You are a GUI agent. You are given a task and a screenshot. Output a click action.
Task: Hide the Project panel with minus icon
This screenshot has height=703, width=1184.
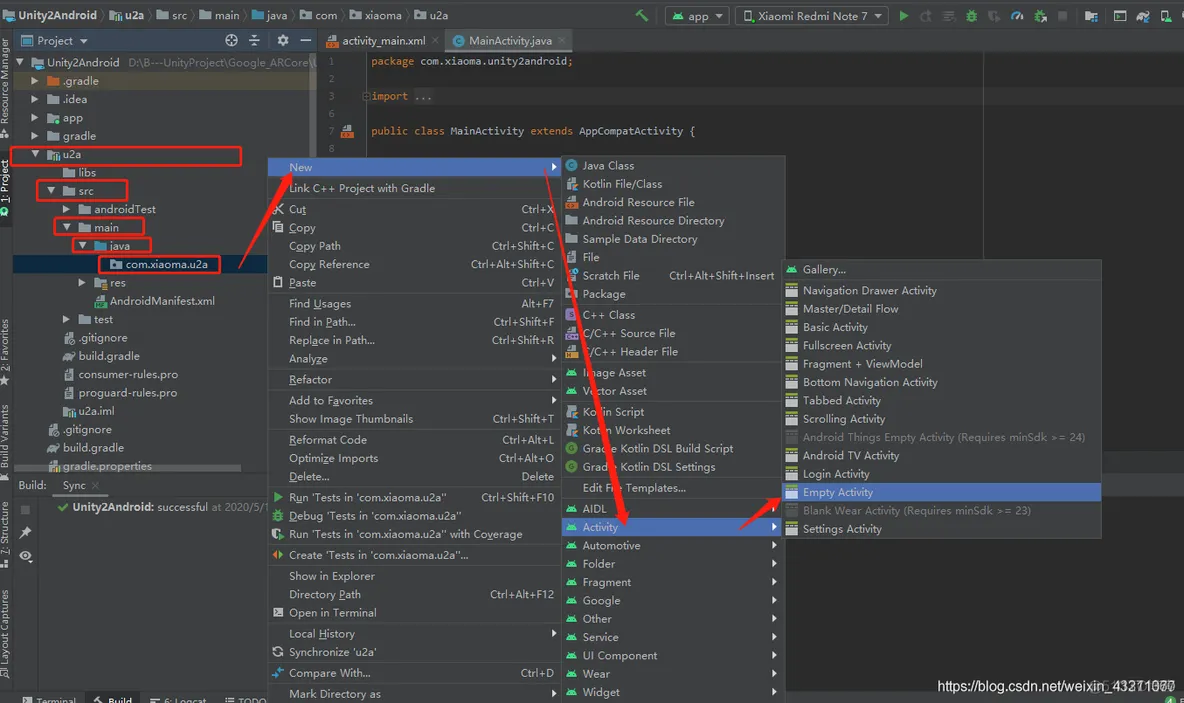pos(305,40)
